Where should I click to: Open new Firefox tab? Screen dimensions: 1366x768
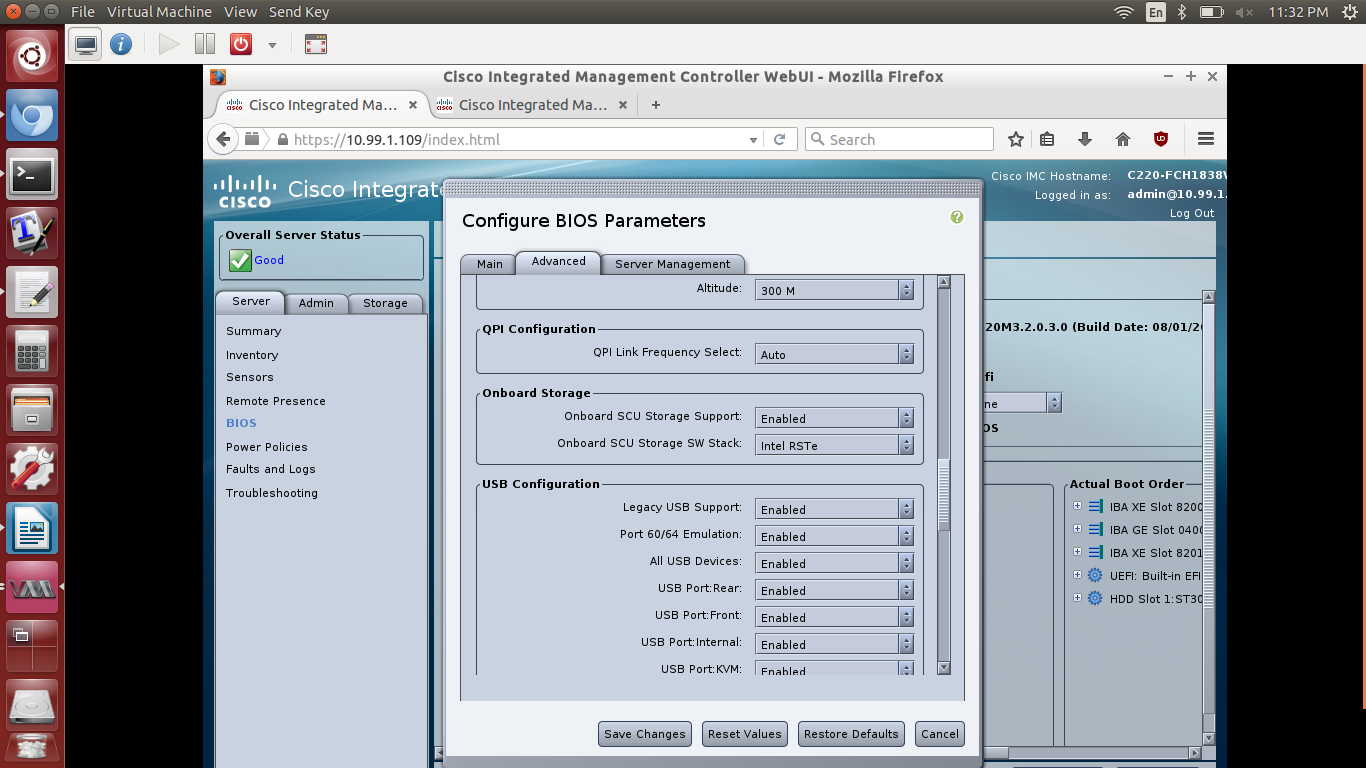tap(656, 104)
